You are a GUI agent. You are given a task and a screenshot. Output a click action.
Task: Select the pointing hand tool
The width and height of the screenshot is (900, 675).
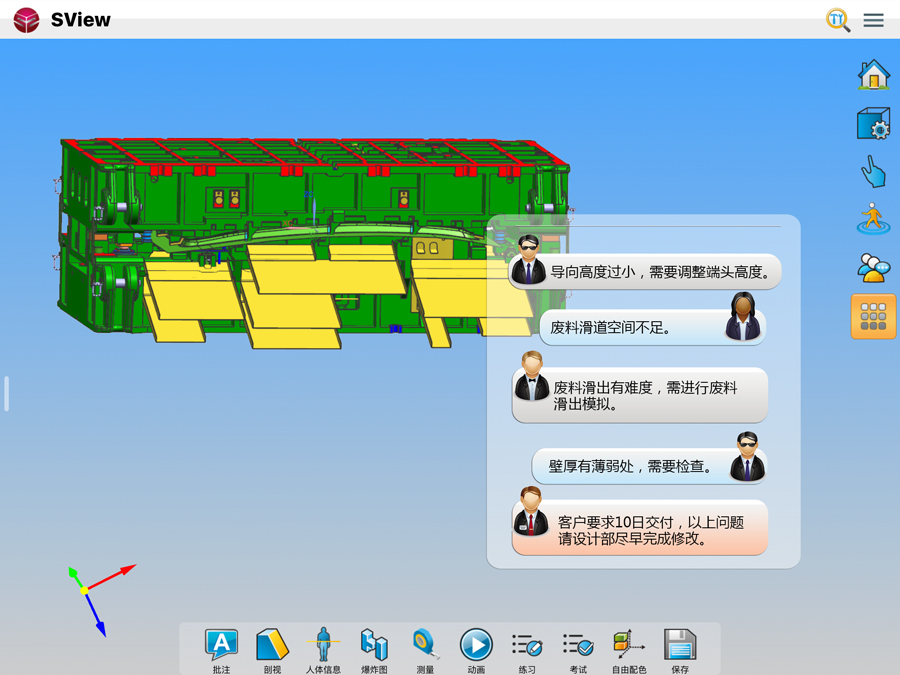click(873, 172)
